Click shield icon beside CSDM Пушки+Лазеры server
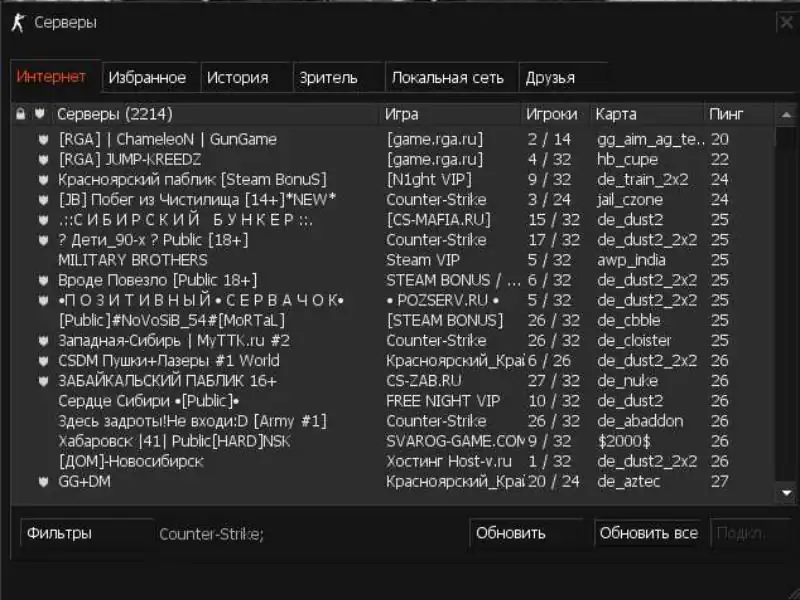Image resolution: width=800 pixels, height=600 pixels. 43,361
